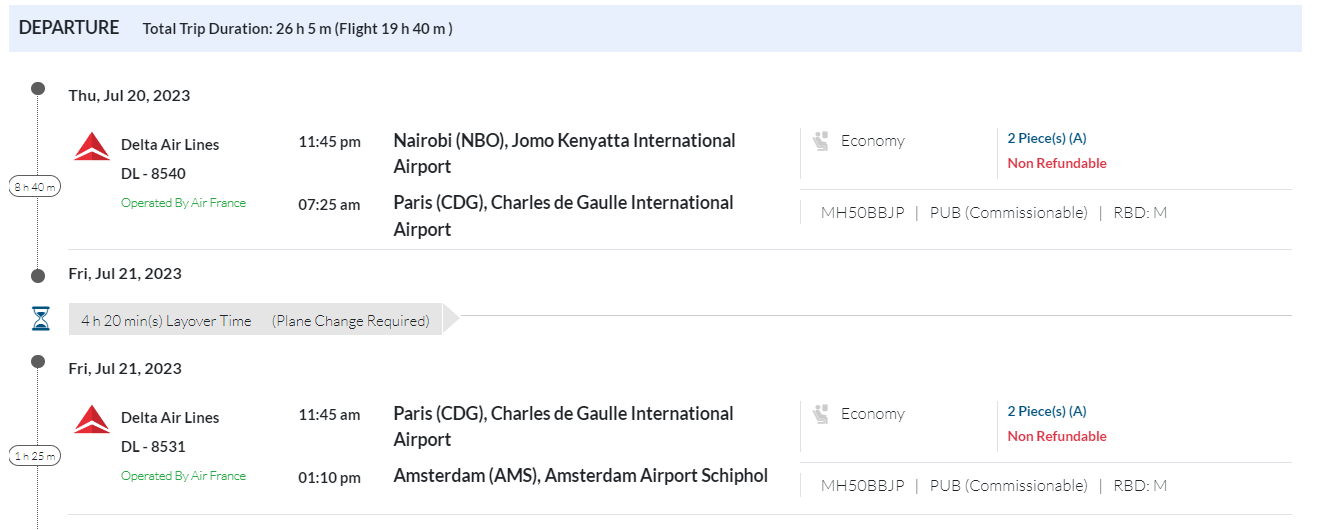Click Non Refundable on second flight segment
Screen dimensions: 1325x530
coord(1056,437)
